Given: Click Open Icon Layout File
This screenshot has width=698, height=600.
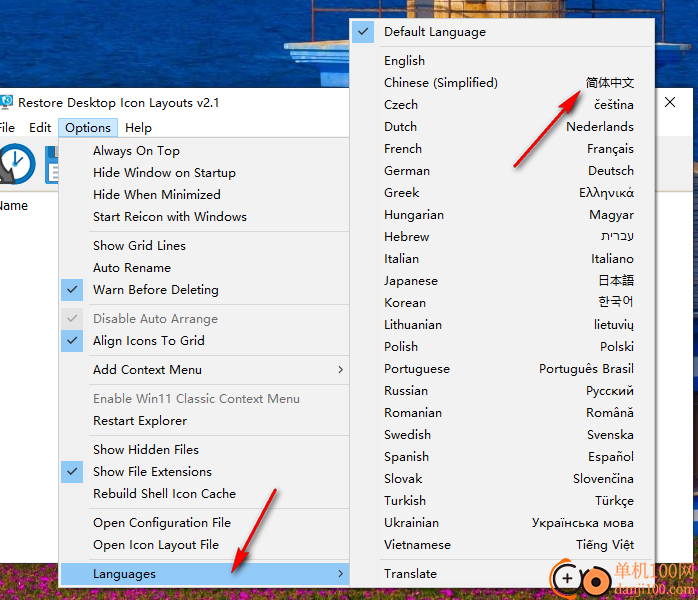Looking at the screenshot, I should (205, 545).
